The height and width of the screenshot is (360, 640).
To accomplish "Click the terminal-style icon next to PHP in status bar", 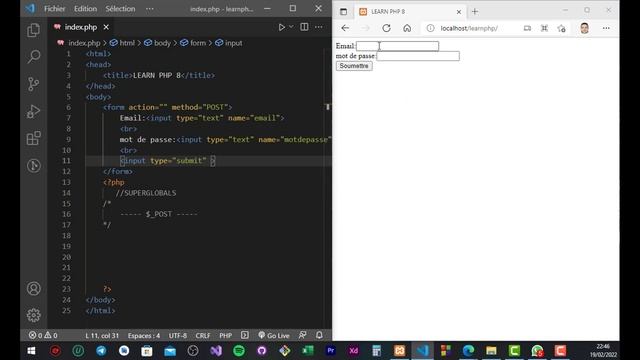I will click(244, 335).
